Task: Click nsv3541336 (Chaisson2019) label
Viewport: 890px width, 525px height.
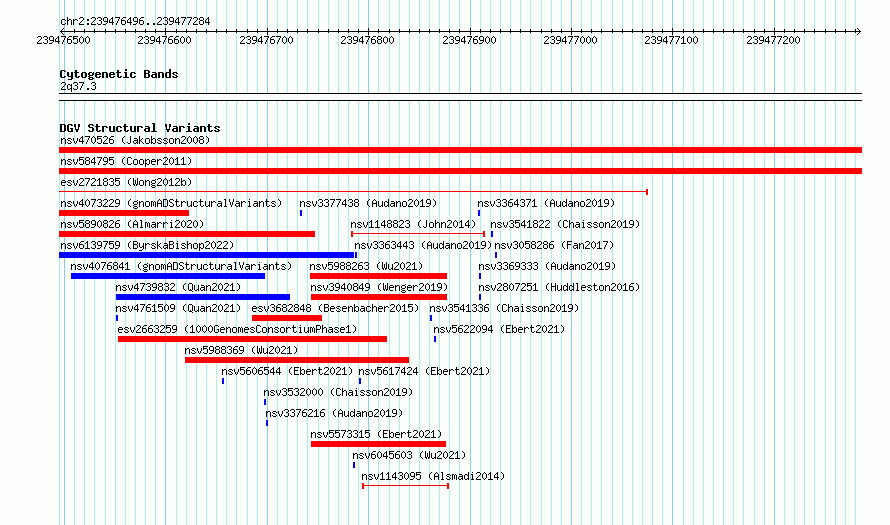Action: (504, 308)
